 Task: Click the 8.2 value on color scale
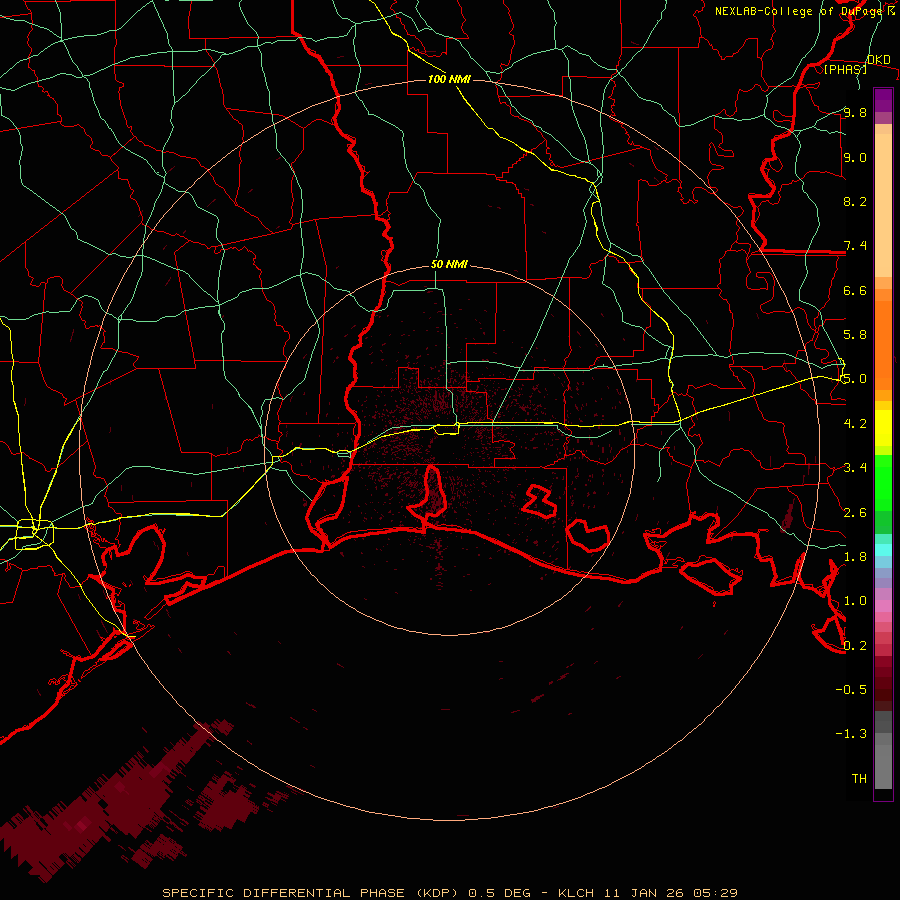[855, 201]
